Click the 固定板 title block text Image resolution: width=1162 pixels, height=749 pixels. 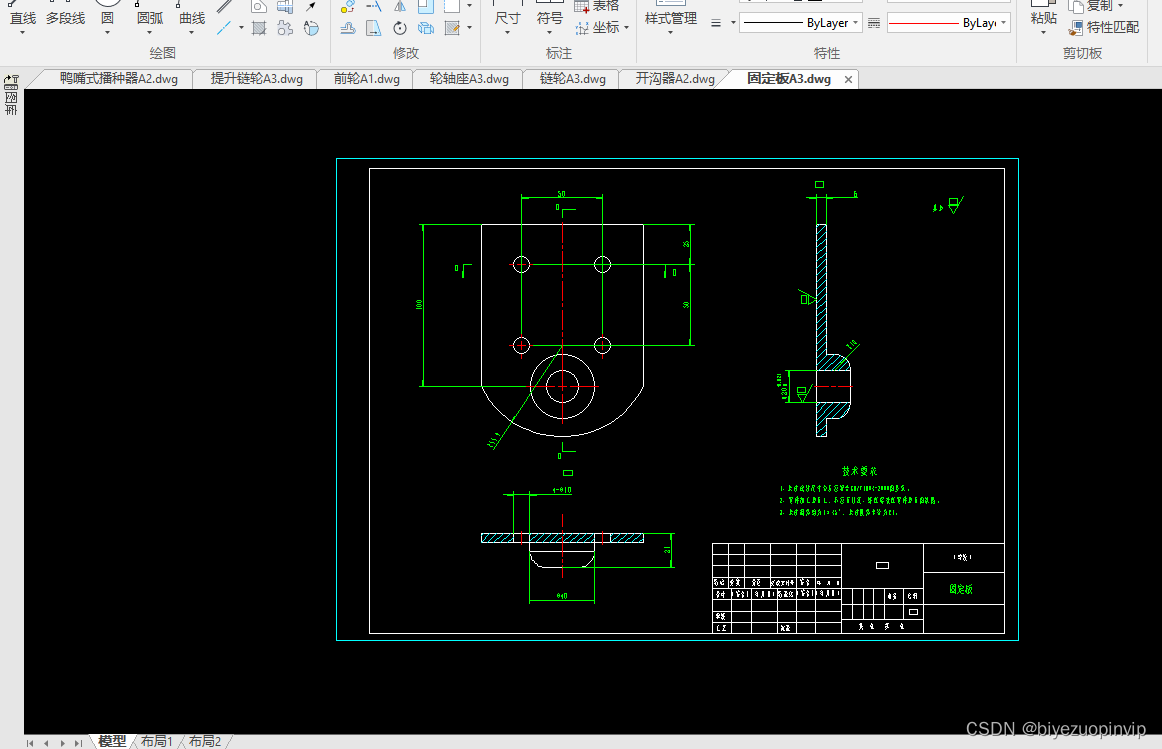coord(961,589)
